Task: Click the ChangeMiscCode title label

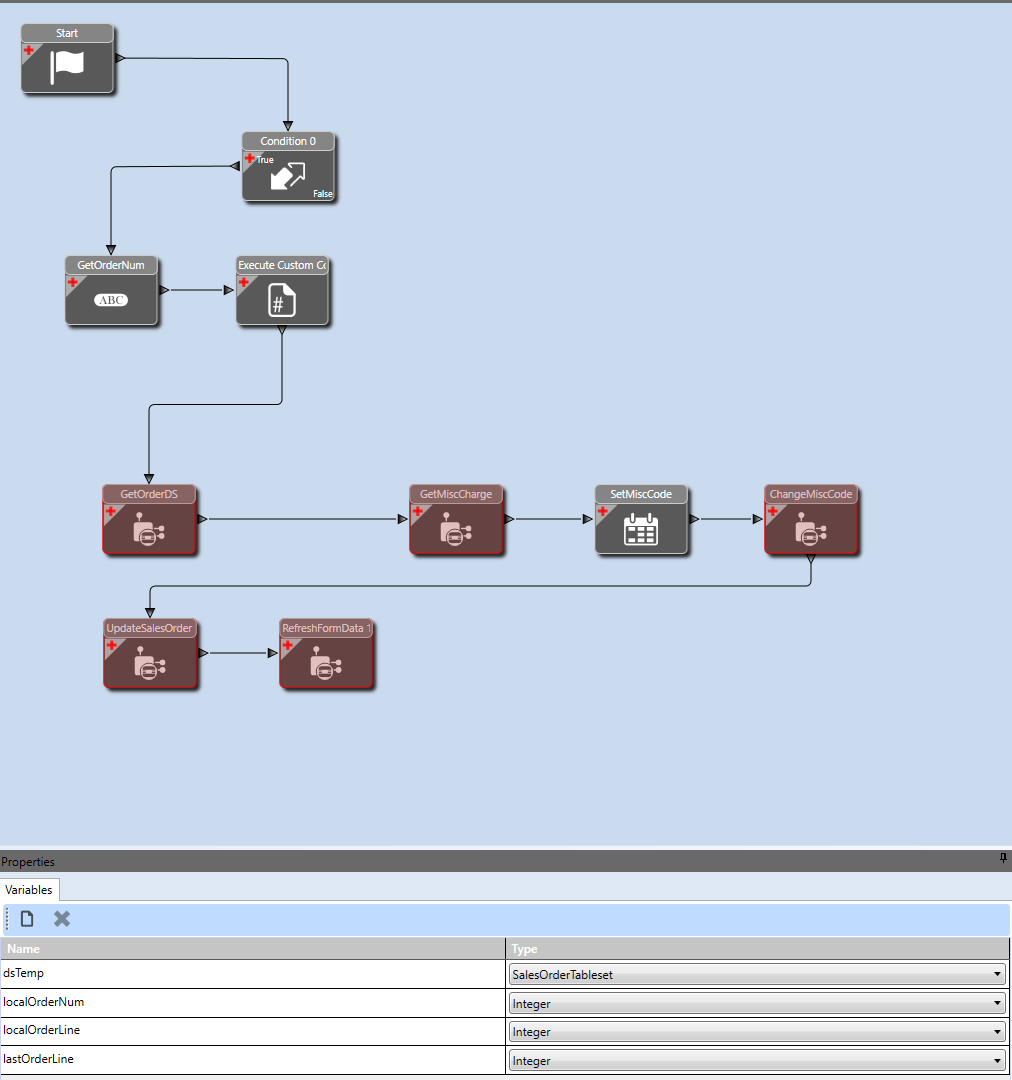Action: coord(811,495)
